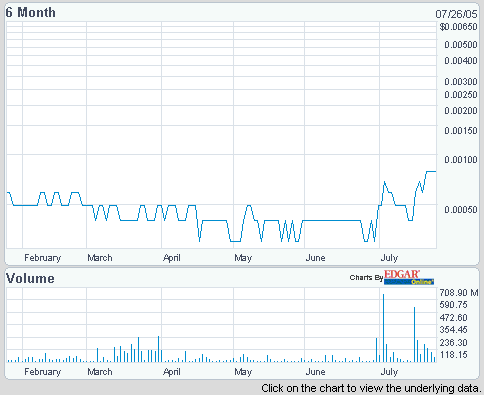Click the 'Volume' panel heading

click(30, 278)
